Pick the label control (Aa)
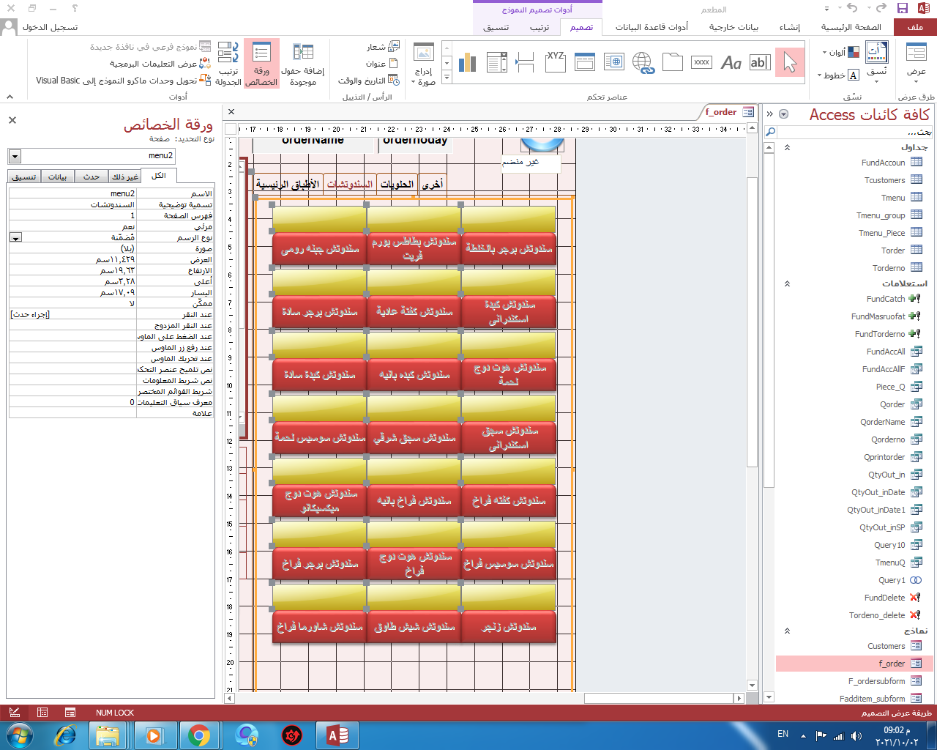Image resolution: width=937 pixels, height=750 pixels. point(731,62)
